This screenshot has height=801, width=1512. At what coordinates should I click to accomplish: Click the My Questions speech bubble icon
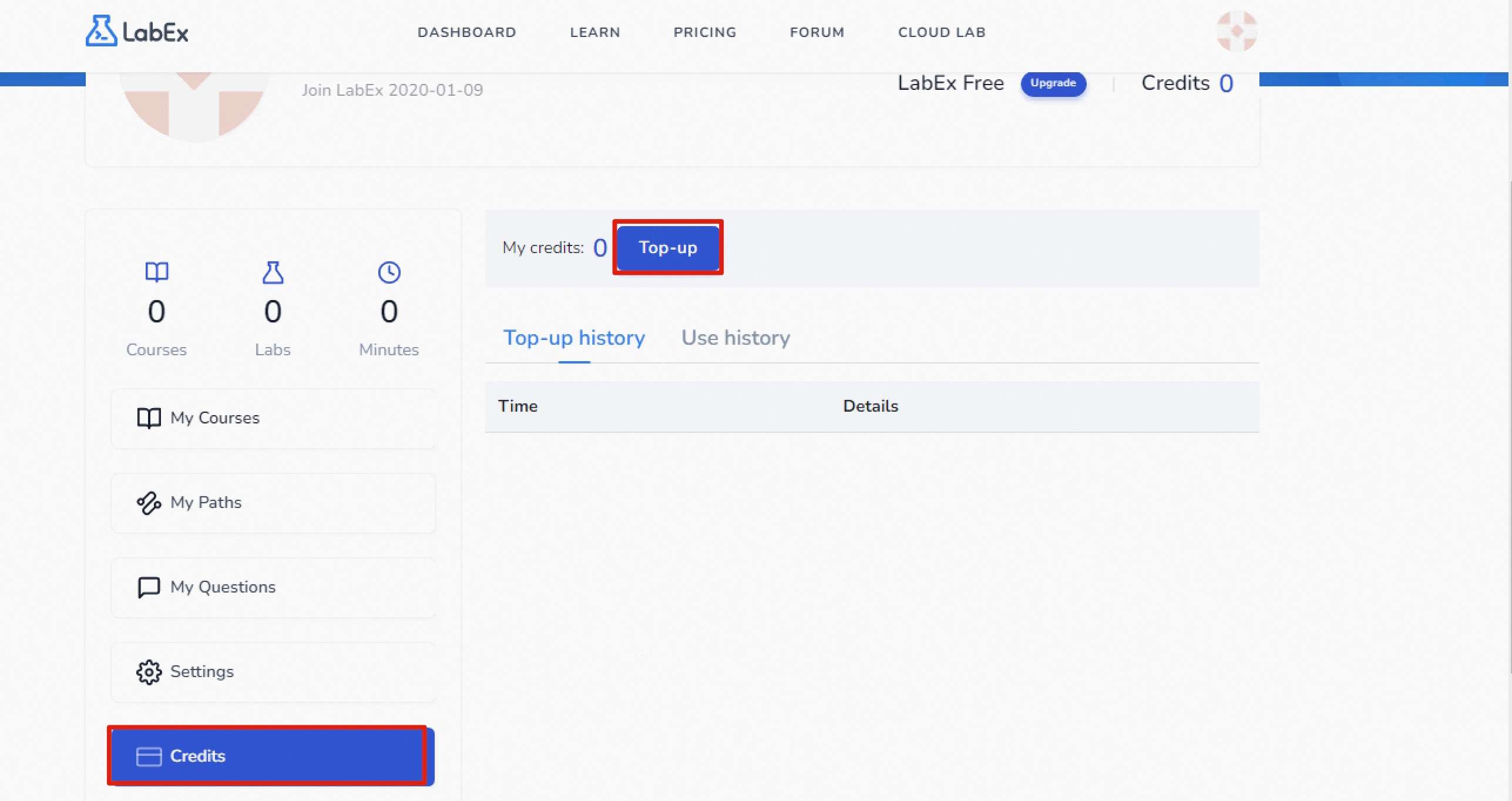point(149,587)
